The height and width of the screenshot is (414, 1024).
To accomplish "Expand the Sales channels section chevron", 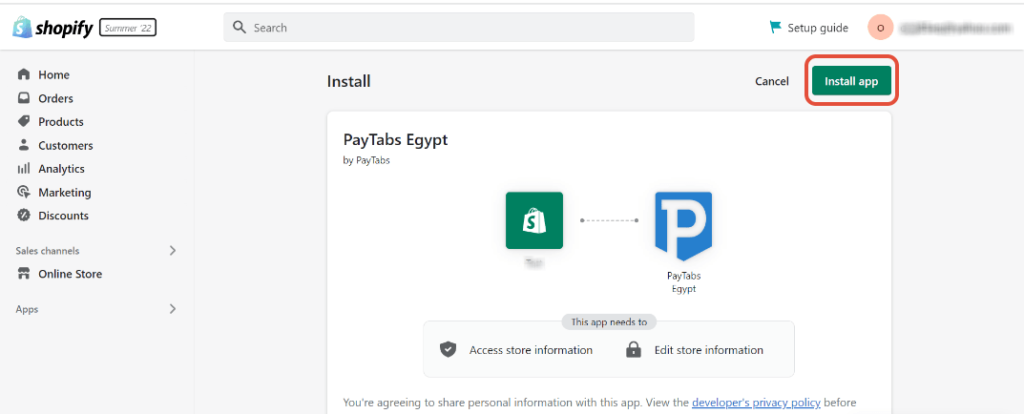I will pos(172,250).
